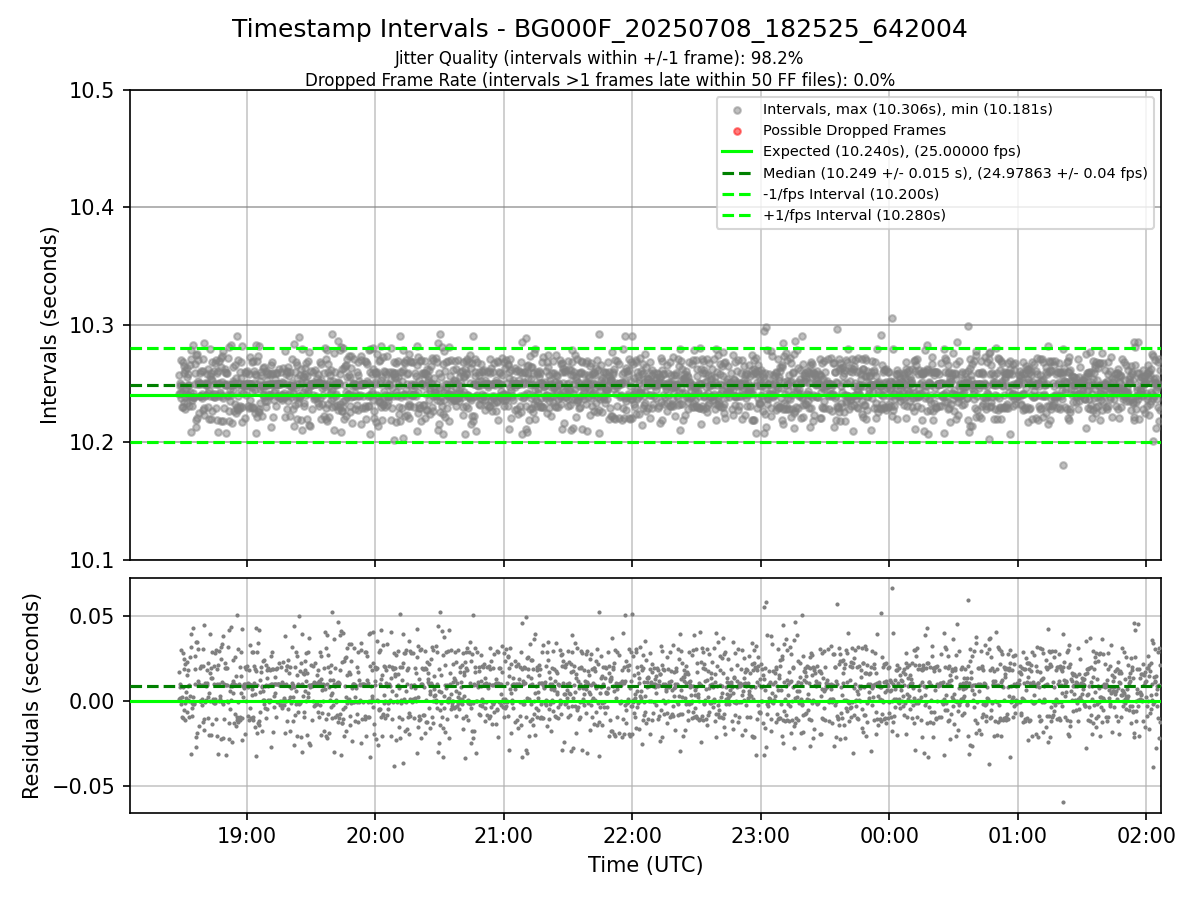Click the '22:00' time tick label
Image resolution: width=1200 pixels, height=900 pixels.
pyautogui.click(x=632, y=835)
